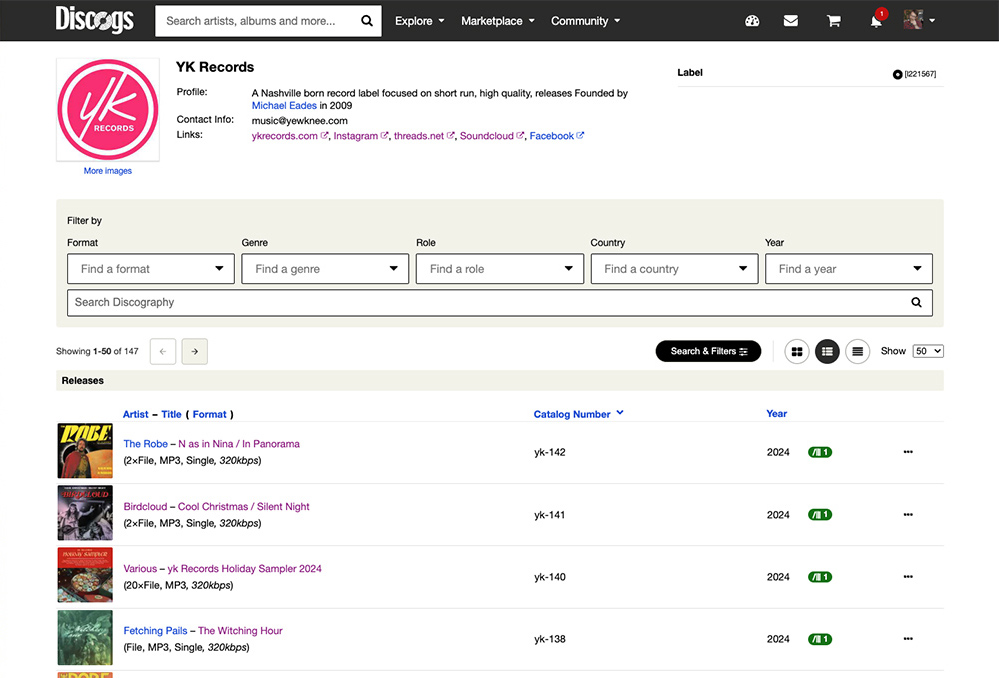This screenshot has width=999, height=678.
Task: Click the label ID icon [l221567]
Action: click(x=914, y=74)
